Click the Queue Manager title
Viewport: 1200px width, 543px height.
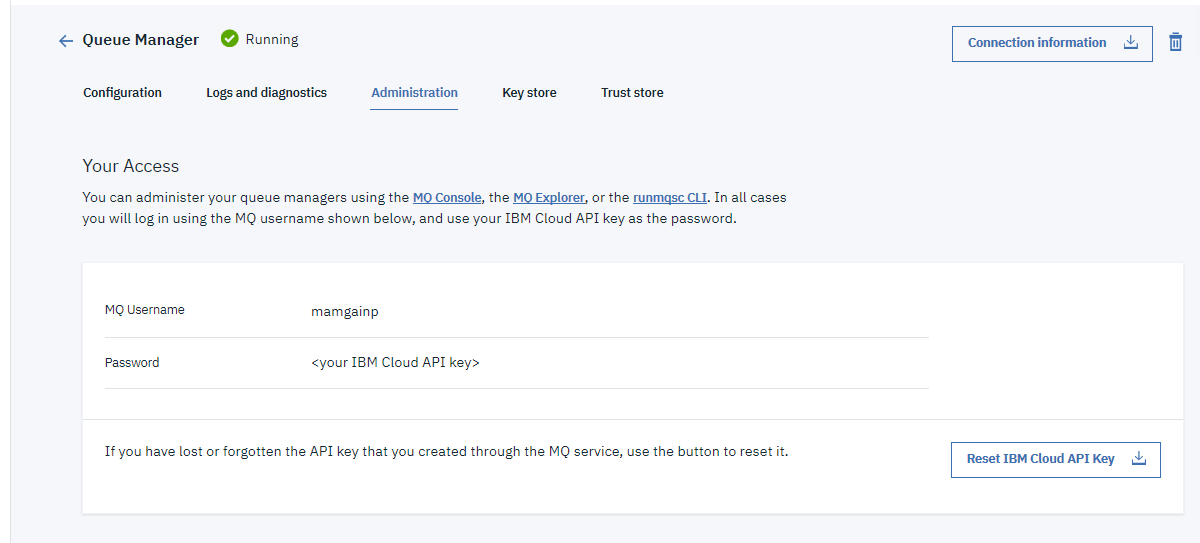(140, 40)
